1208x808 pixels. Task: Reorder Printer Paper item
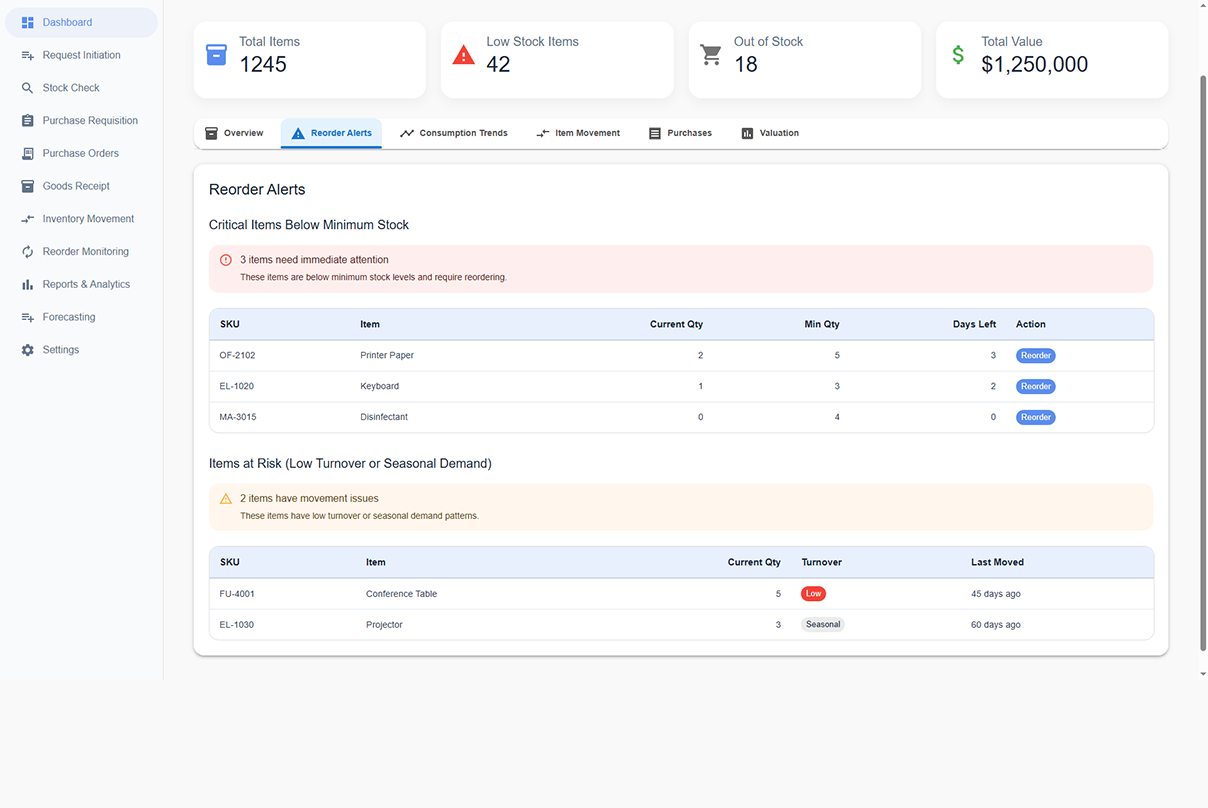click(1036, 356)
